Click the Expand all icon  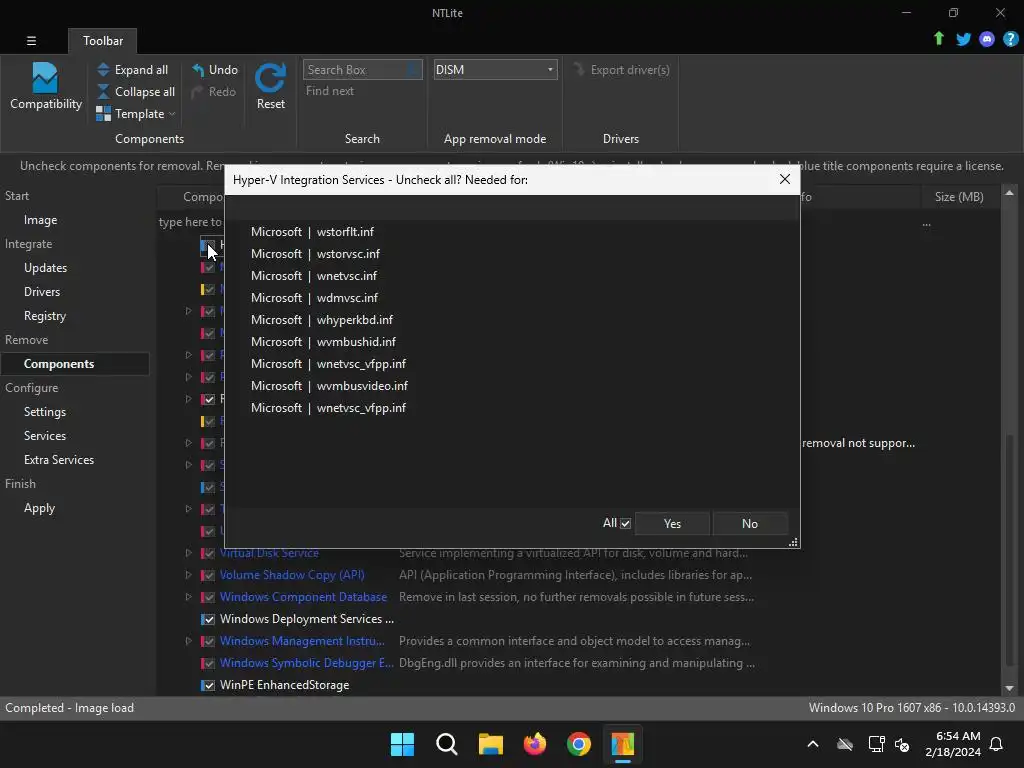coord(103,69)
